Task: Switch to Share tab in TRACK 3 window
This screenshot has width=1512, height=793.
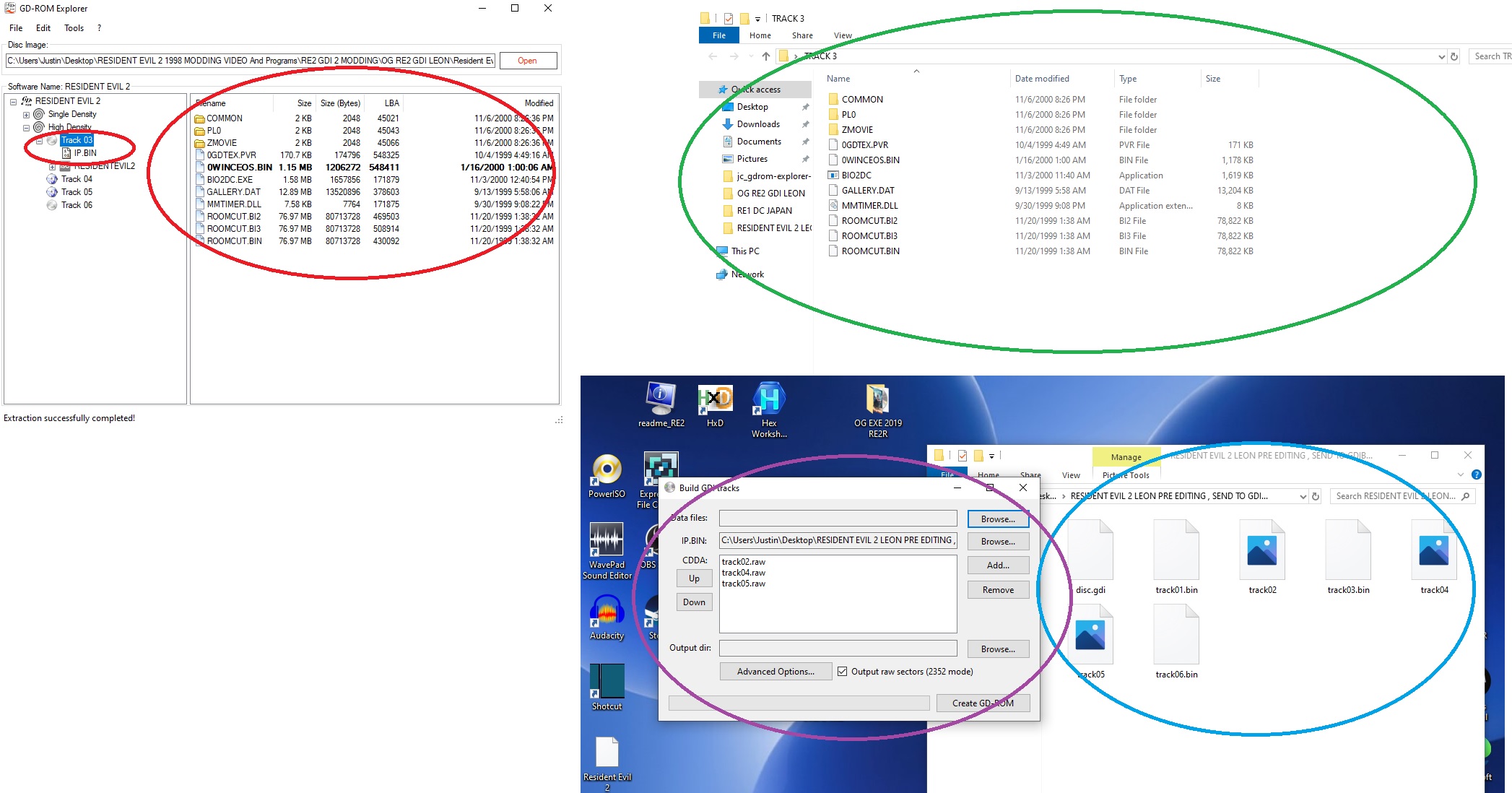Action: [801, 35]
